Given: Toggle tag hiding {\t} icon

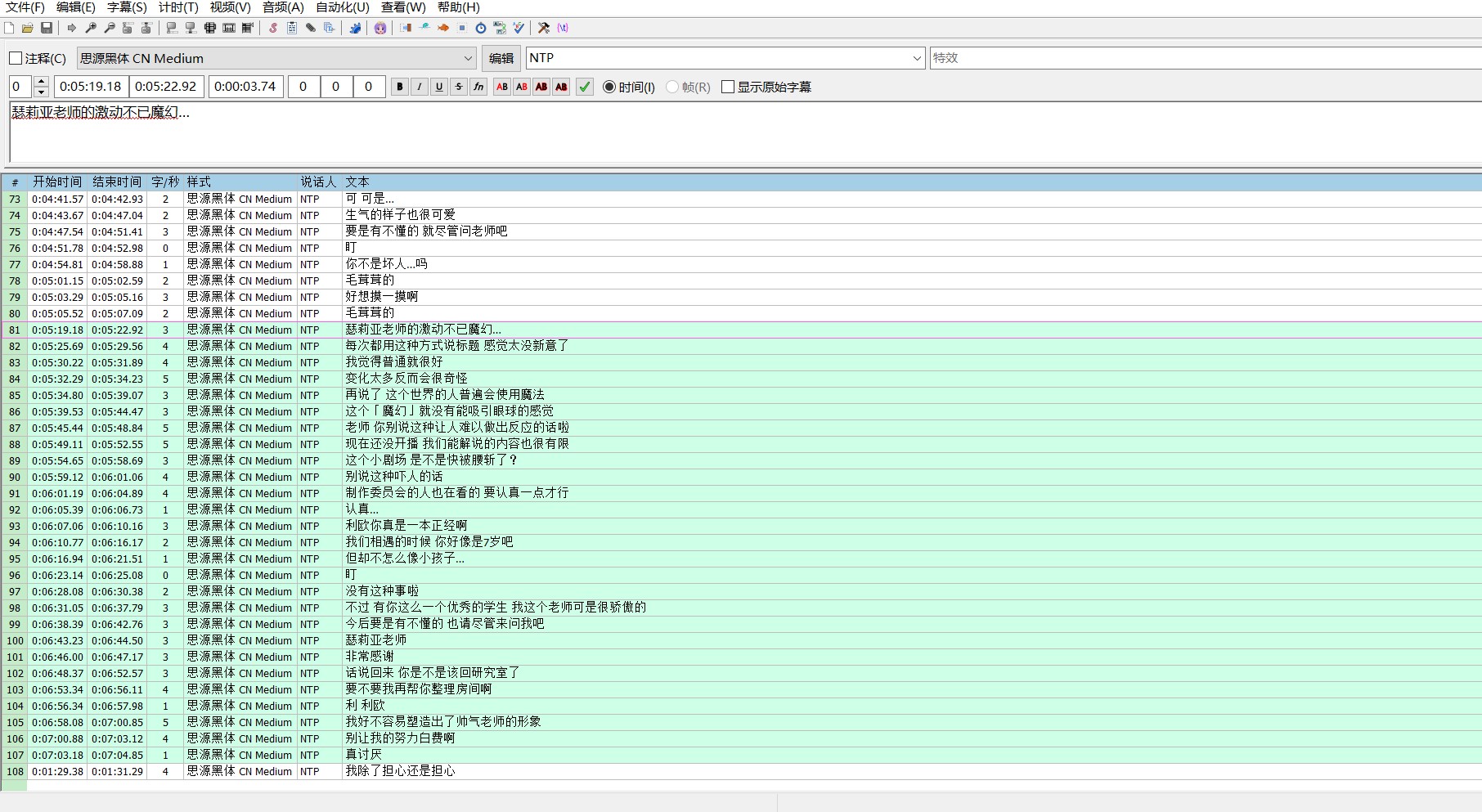Looking at the screenshot, I should click(x=563, y=28).
